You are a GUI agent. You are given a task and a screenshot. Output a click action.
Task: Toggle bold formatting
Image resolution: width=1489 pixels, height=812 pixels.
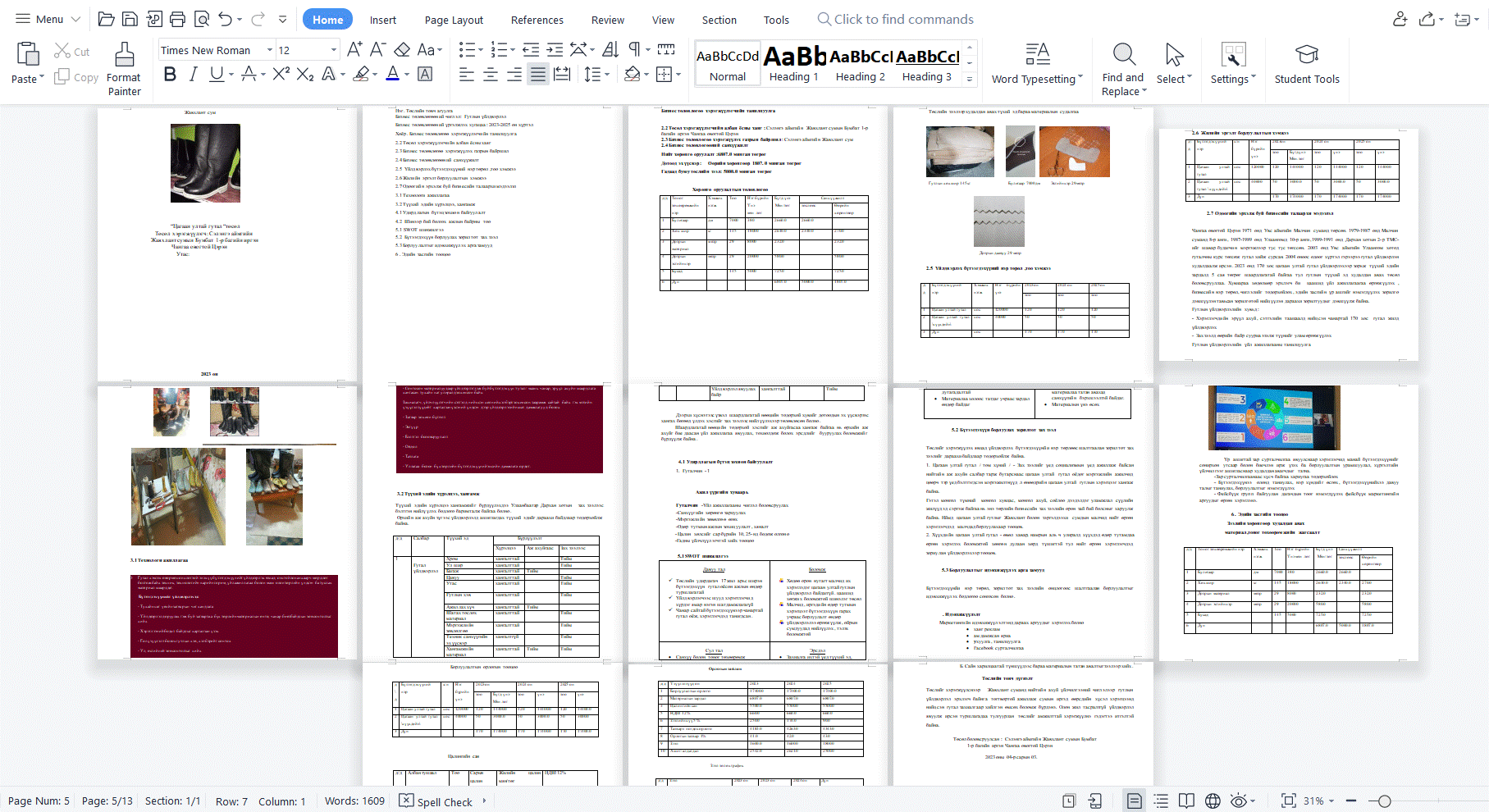[170, 74]
